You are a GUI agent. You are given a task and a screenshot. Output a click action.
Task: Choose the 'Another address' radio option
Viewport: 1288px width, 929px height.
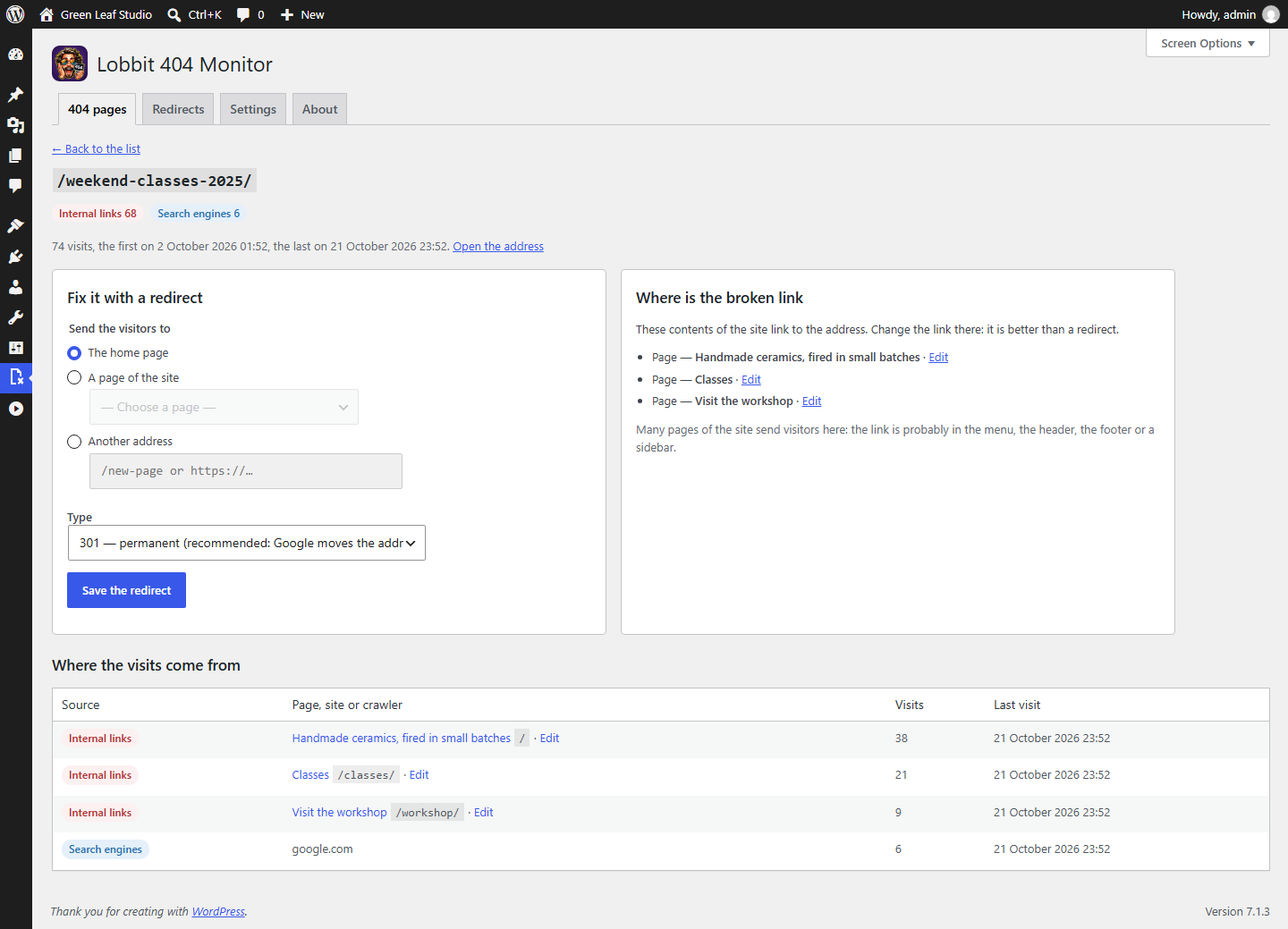tap(74, 442)
